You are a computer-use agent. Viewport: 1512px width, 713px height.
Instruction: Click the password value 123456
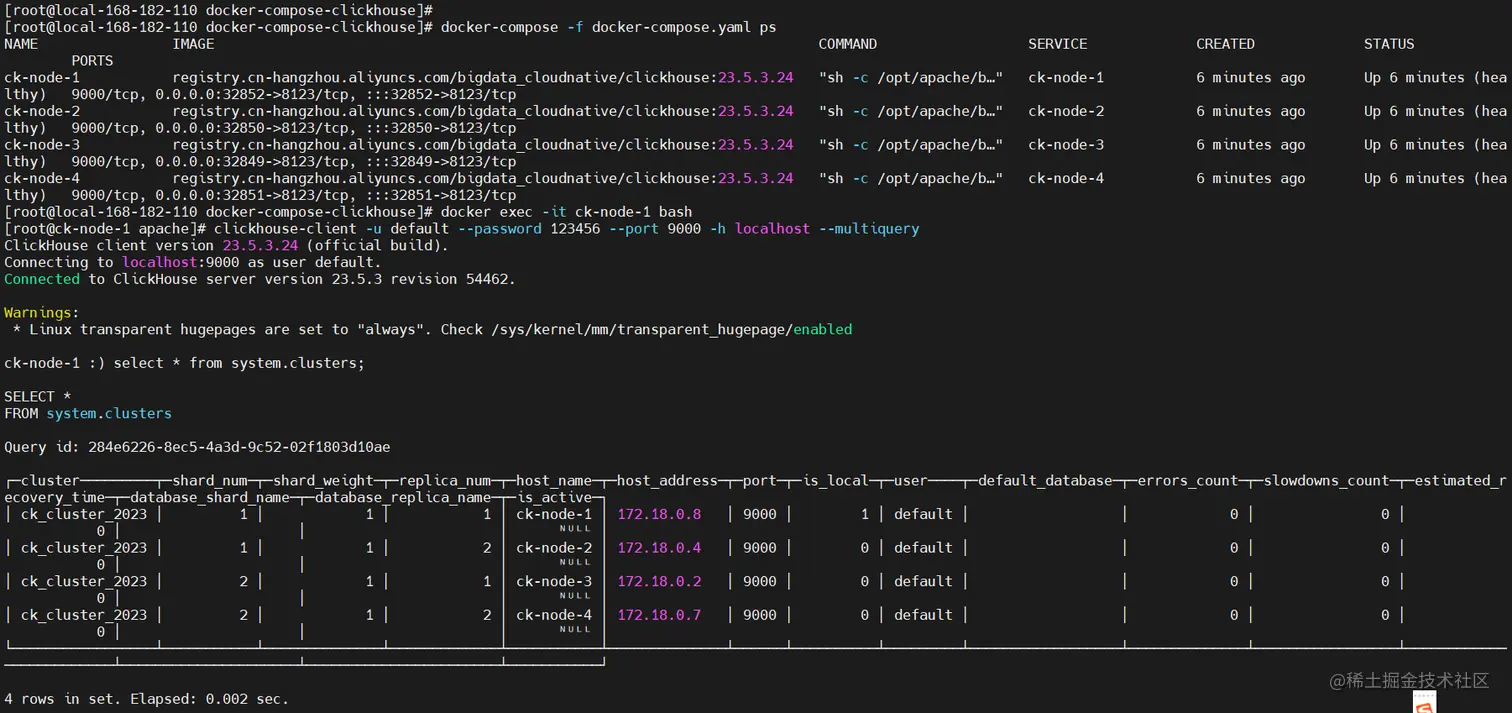tap(575, 229)
